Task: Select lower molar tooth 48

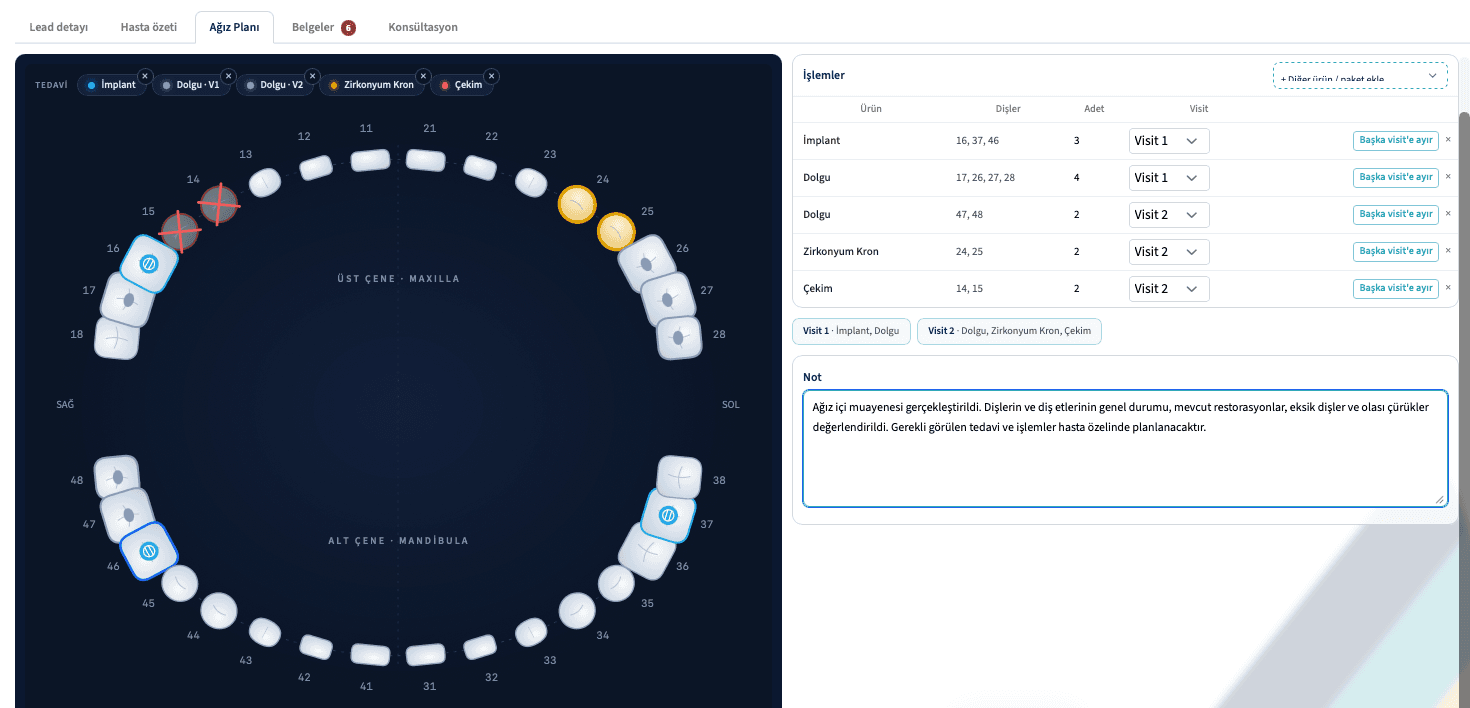Action: pyautogui.click(x=117, y=478)
